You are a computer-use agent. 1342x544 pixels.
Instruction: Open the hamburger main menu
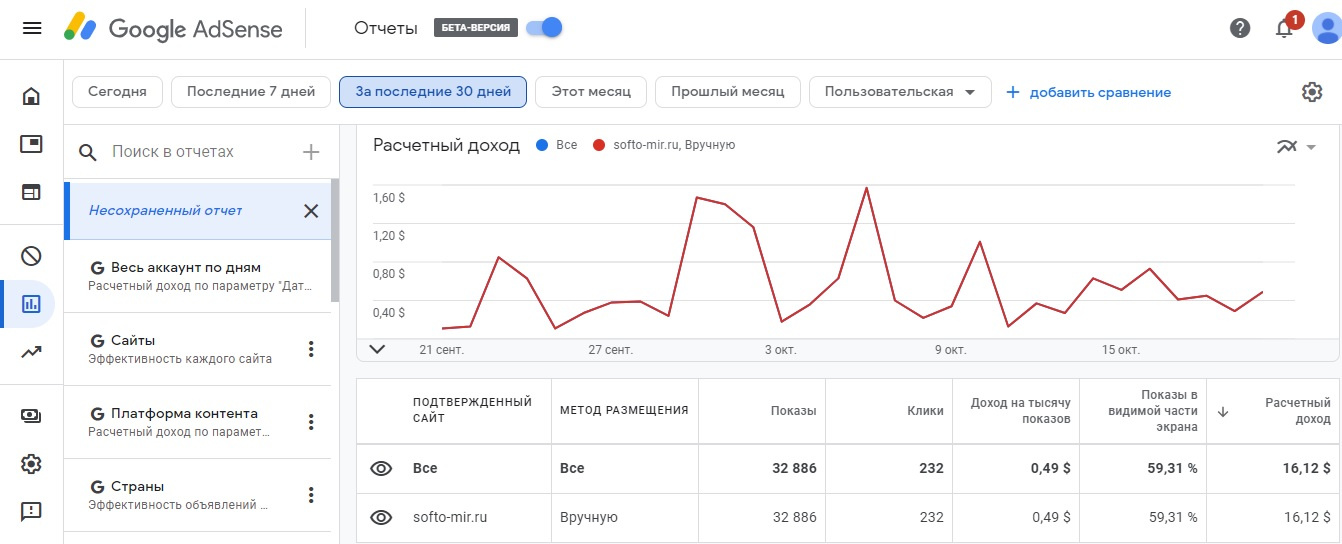click(32, 28)
